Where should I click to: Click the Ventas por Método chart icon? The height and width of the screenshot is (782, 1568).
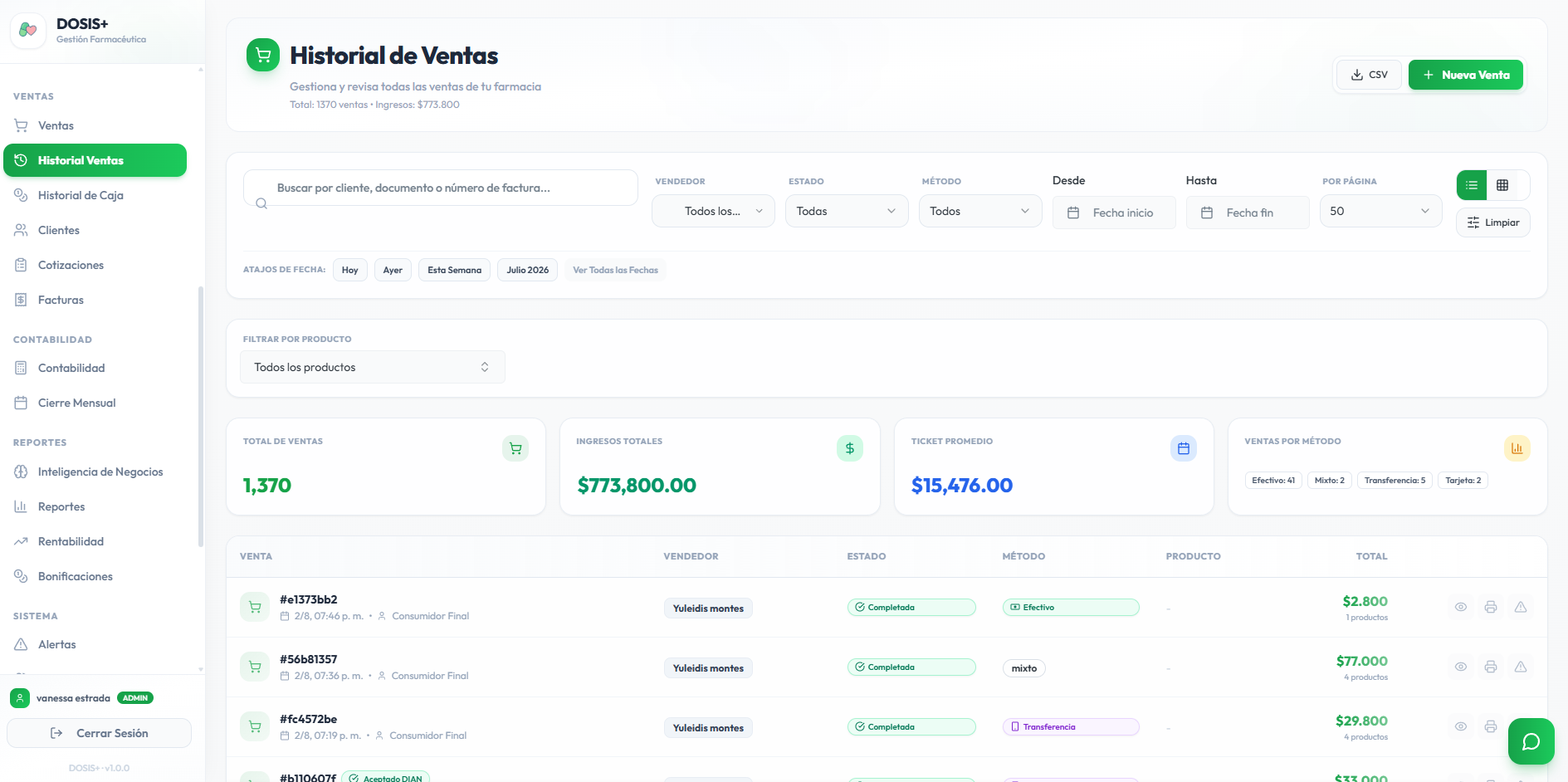pos(1517,448)
